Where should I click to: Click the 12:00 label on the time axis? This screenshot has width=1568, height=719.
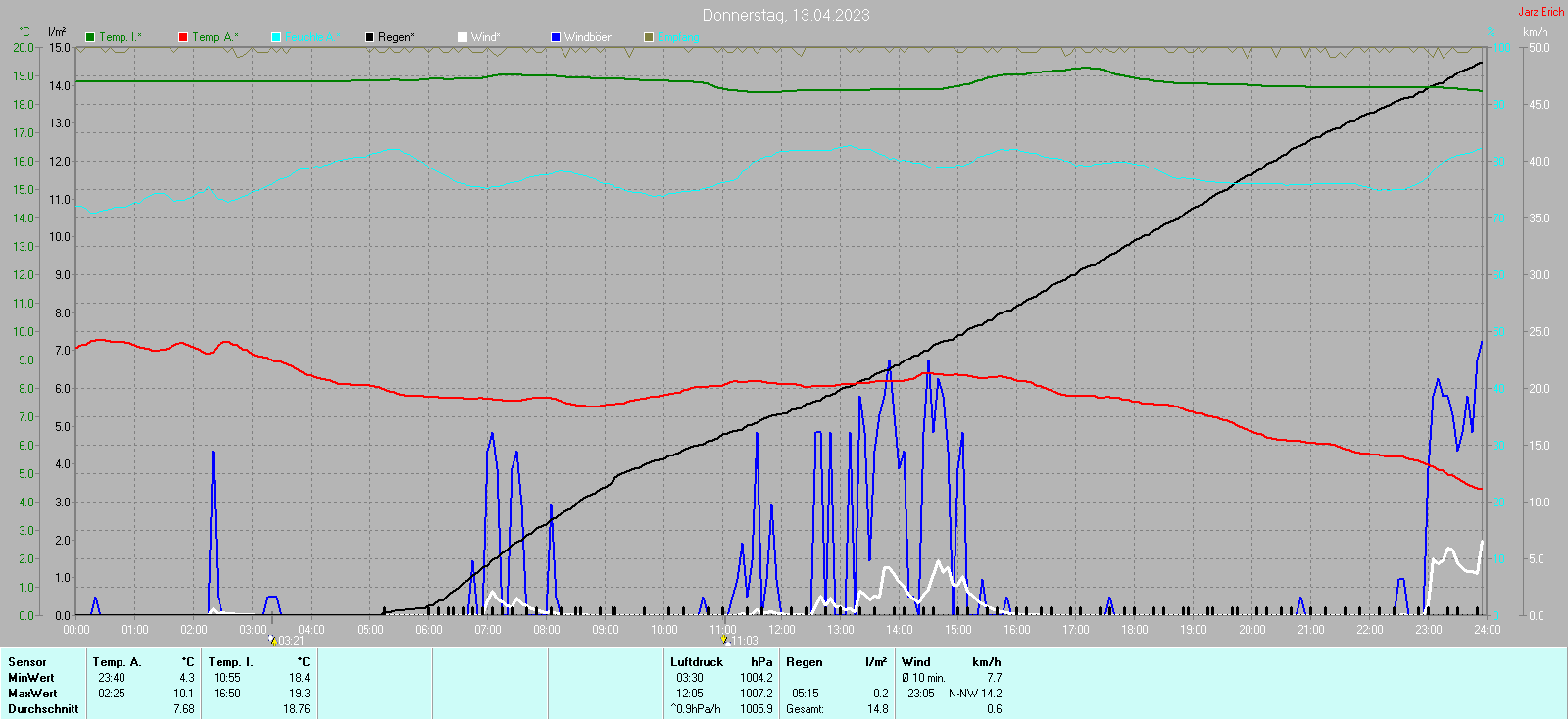[782, 630]
